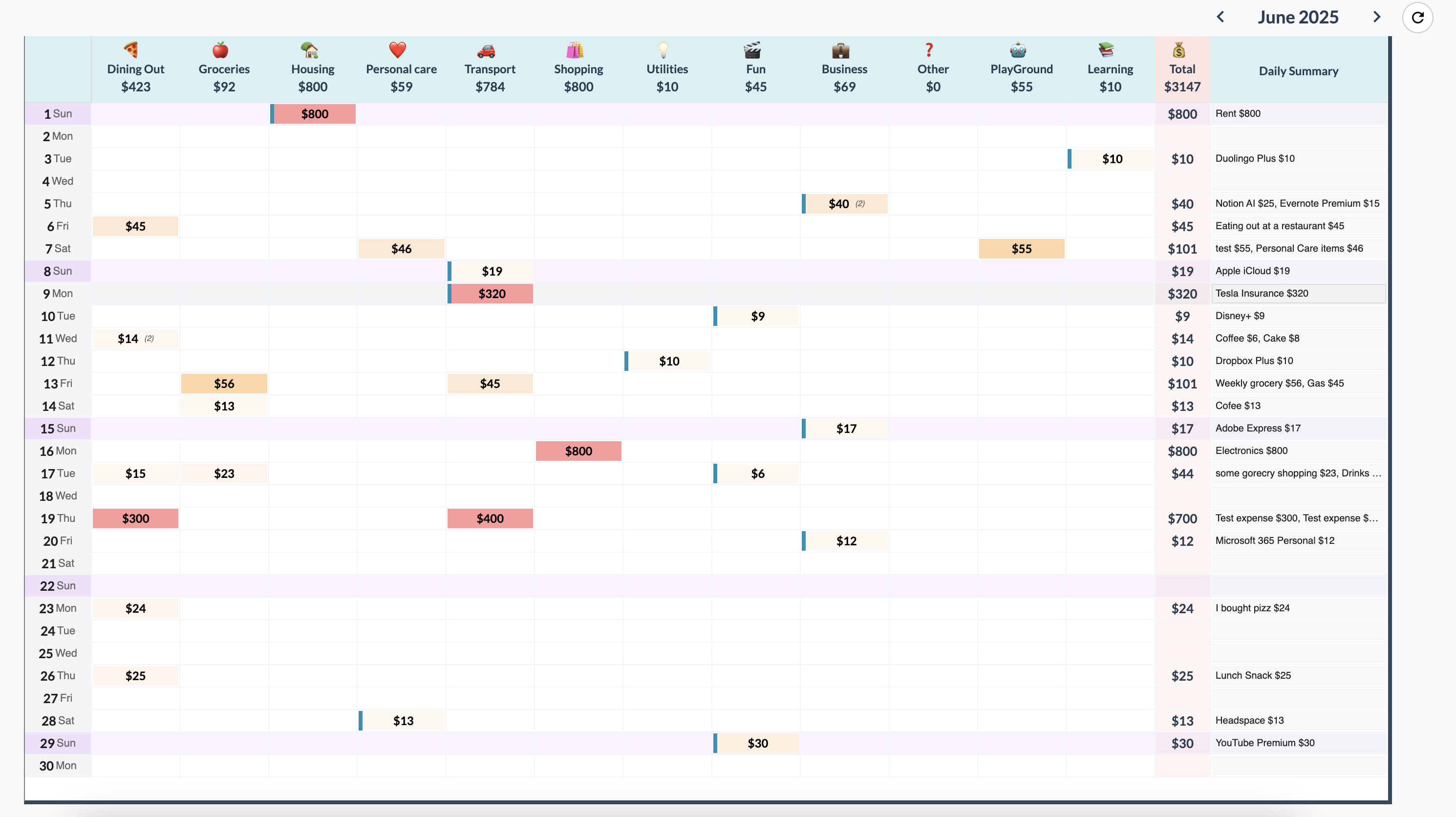The height and width of the screenshot is (817, 1456).
Task: Open the $15 Dining Out entry on June 17
Action: 136,473
